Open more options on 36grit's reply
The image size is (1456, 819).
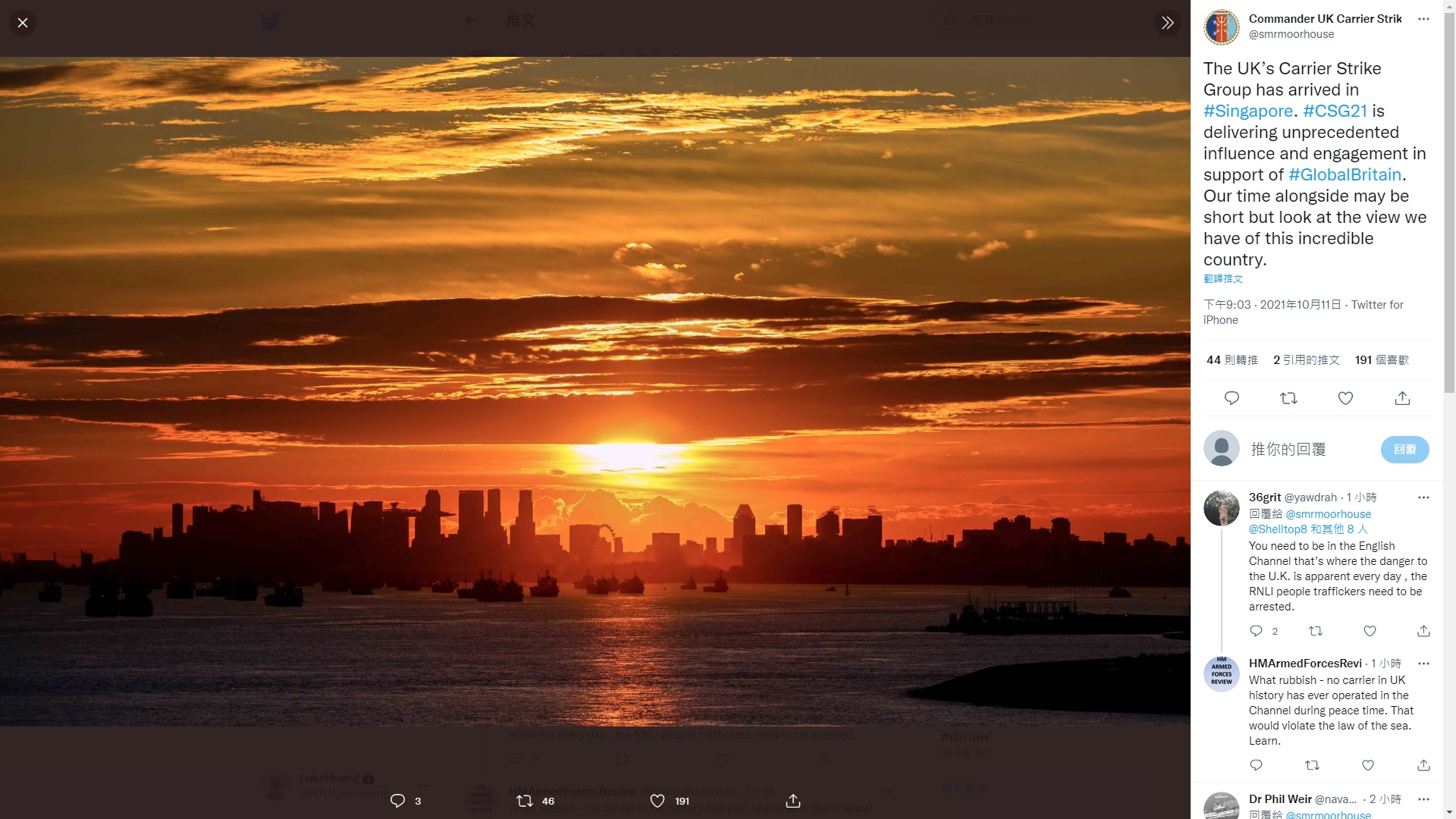(1423, 497)
